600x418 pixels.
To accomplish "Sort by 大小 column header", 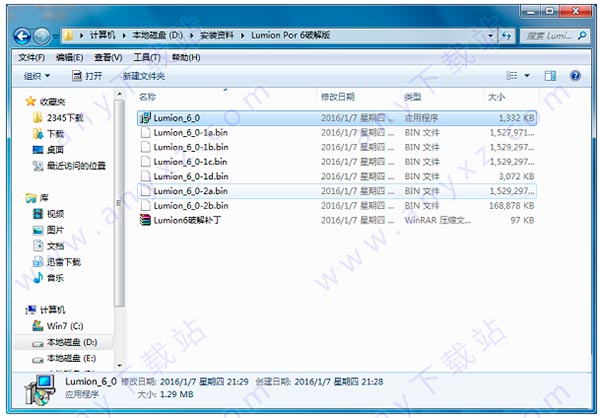I will click(496, 97).
